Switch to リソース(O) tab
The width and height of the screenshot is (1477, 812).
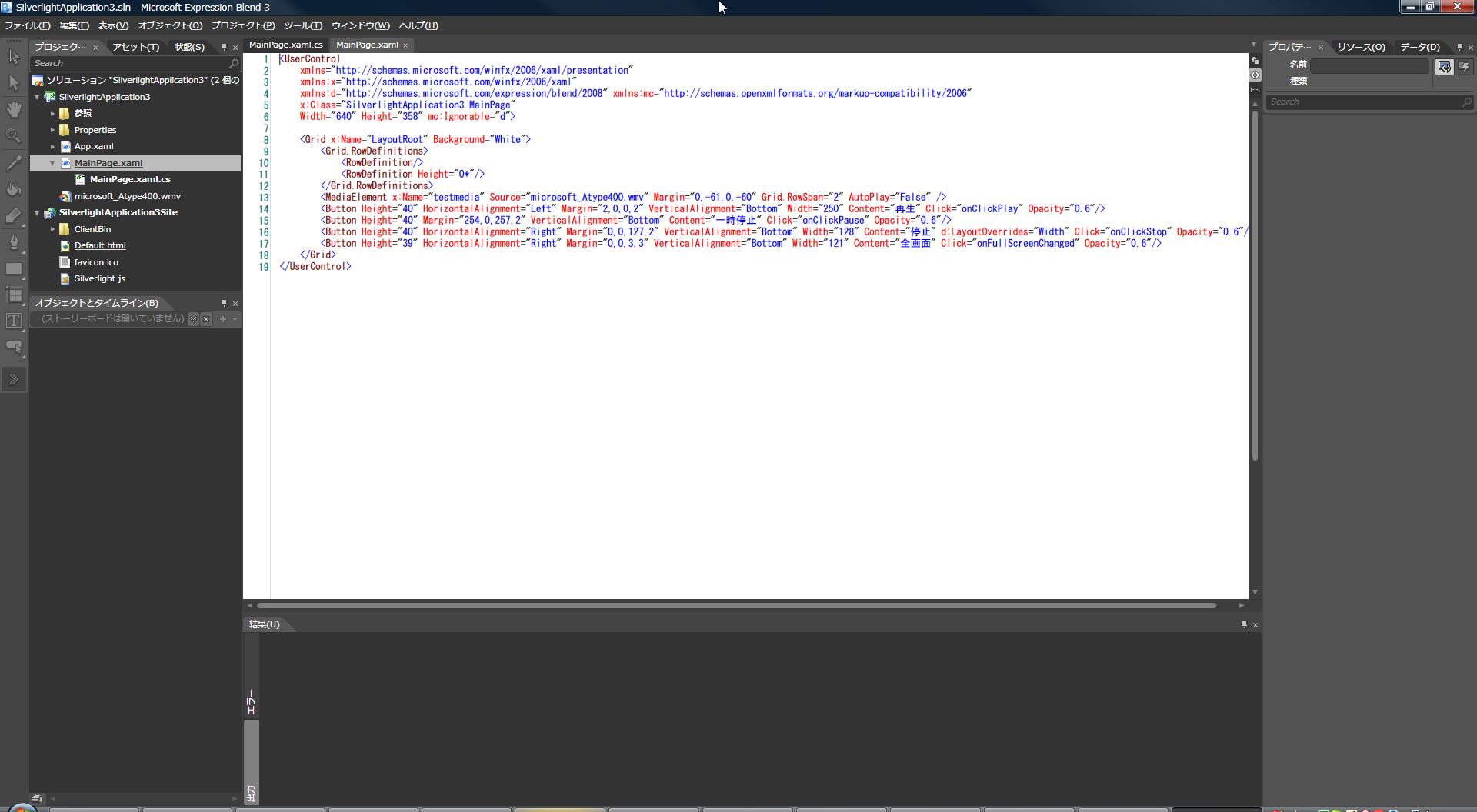[x=1362, y=47]
